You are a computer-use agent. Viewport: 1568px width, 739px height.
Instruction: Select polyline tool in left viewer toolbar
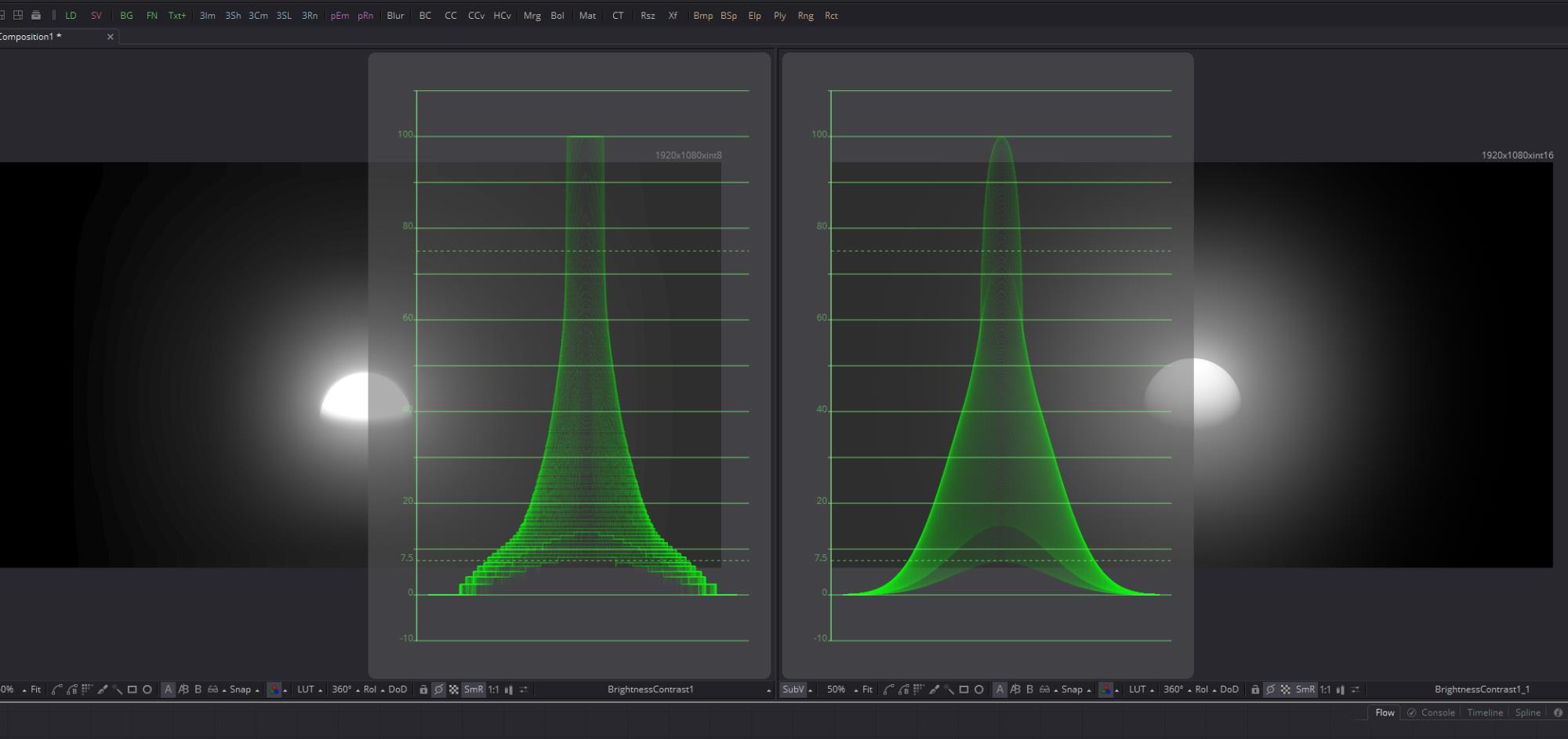[x=56, y=690]
